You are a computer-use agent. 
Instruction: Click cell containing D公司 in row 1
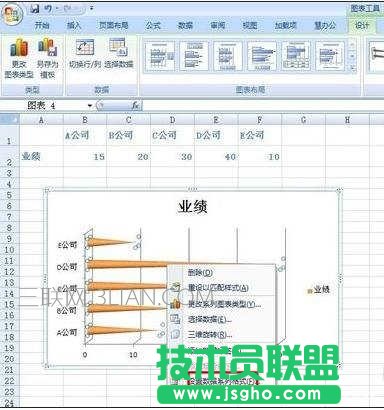coord(216,135)
